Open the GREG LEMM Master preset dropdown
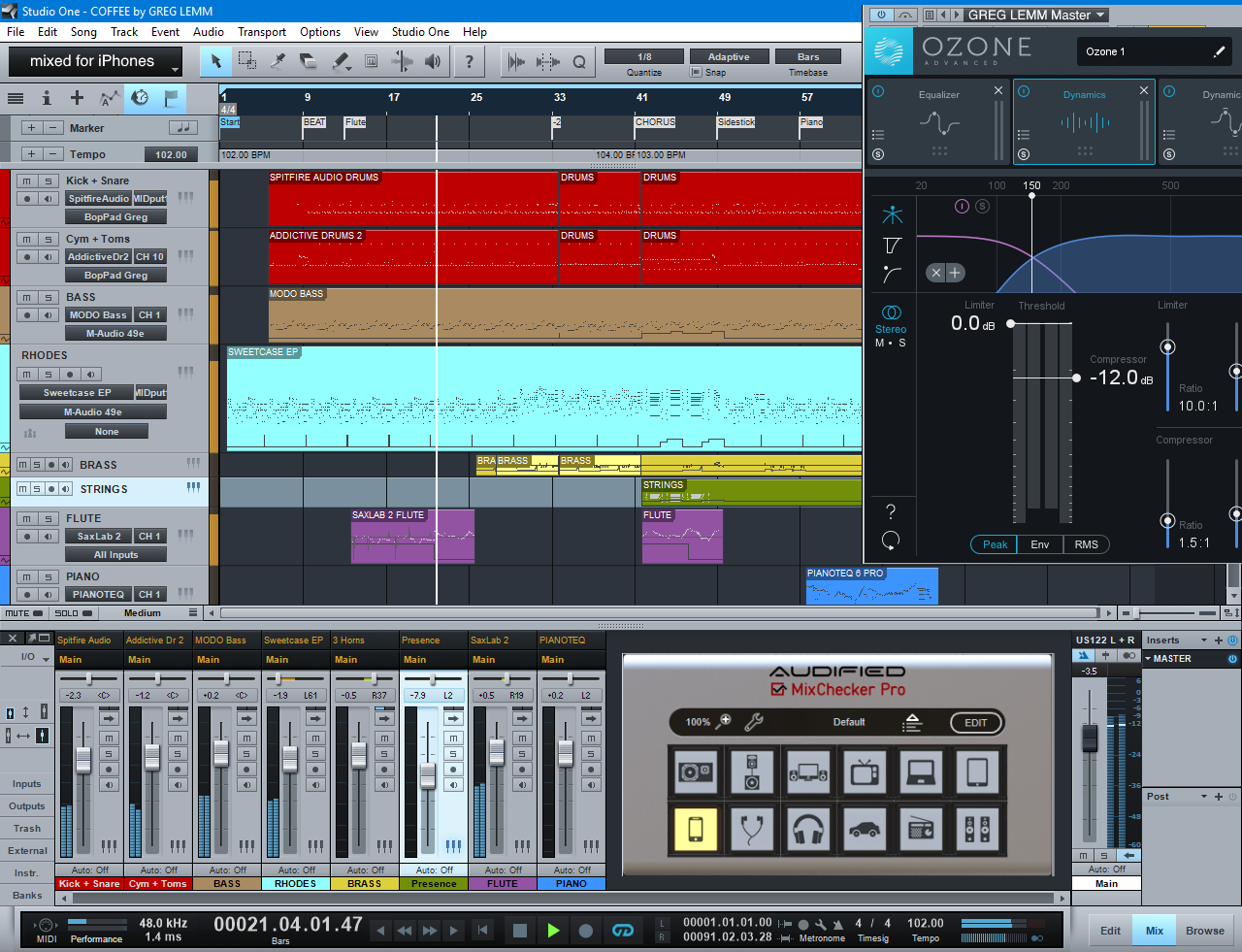The width and height of the screenshot is (1242, 952). point(1037,15)
